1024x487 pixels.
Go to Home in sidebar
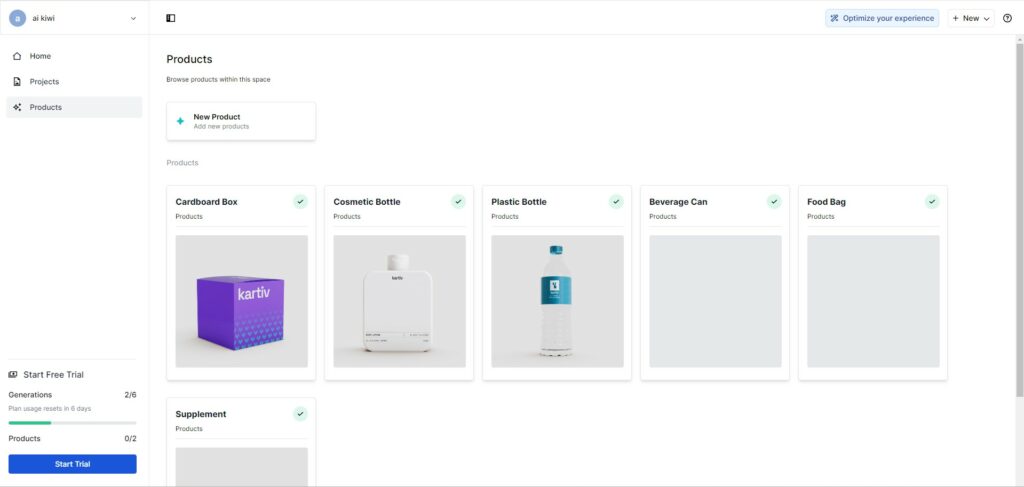tap(74, 56)
